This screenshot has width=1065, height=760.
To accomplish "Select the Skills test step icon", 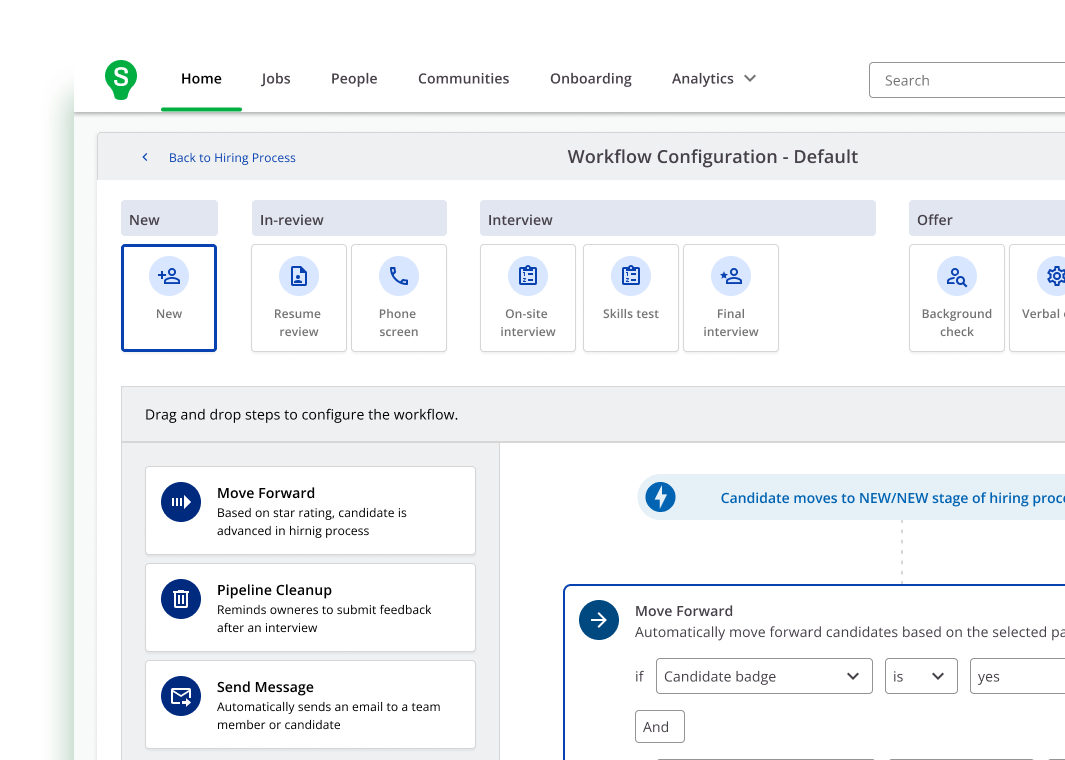I will (x=630, y=276).
